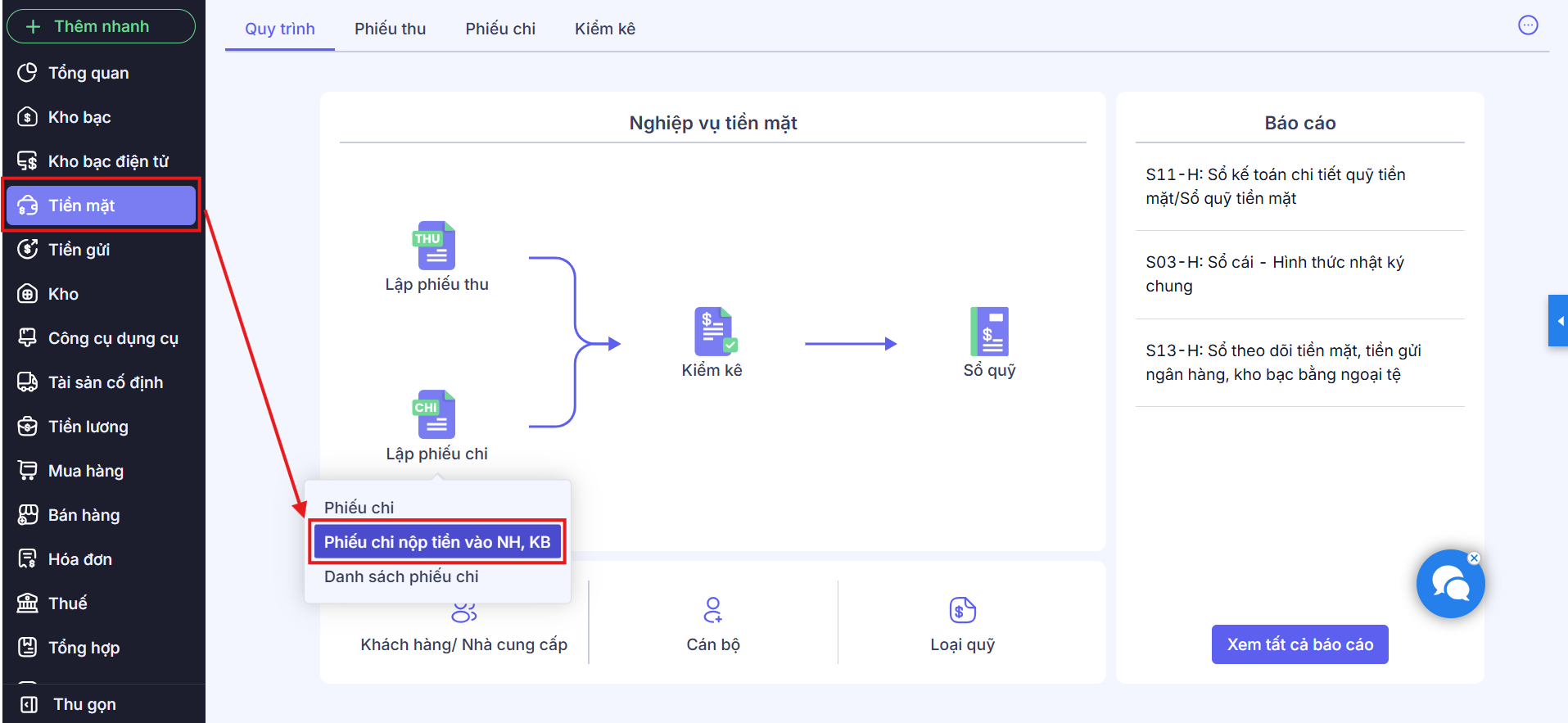This screenshot has width=1568, height=723.
Task: Open the chat support bubble
Action: tap(1449, 585)
